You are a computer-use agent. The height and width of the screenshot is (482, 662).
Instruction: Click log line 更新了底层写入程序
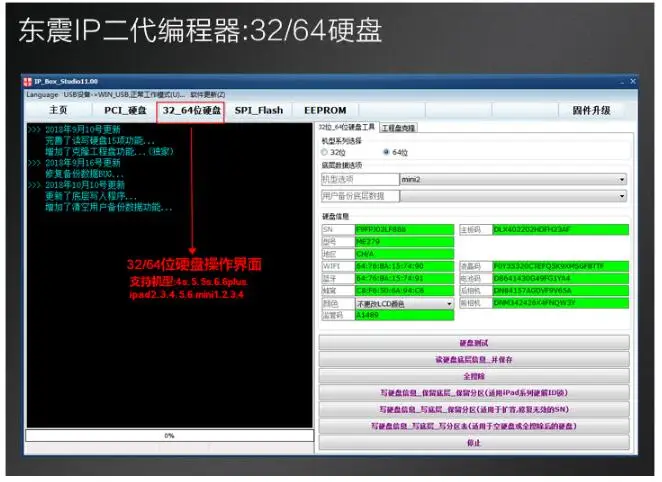coord(91,196)
